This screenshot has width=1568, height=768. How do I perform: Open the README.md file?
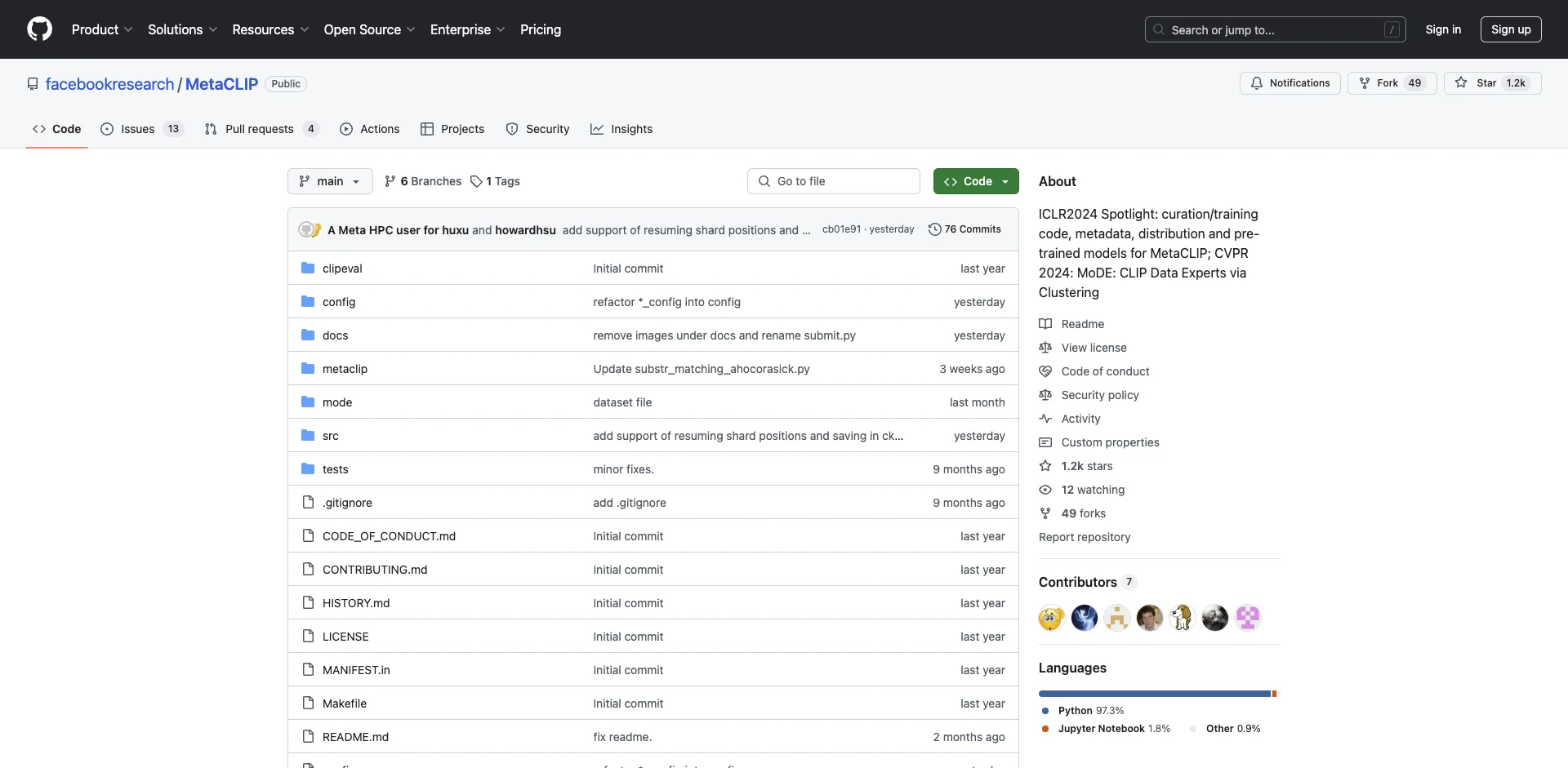(355, 737)
